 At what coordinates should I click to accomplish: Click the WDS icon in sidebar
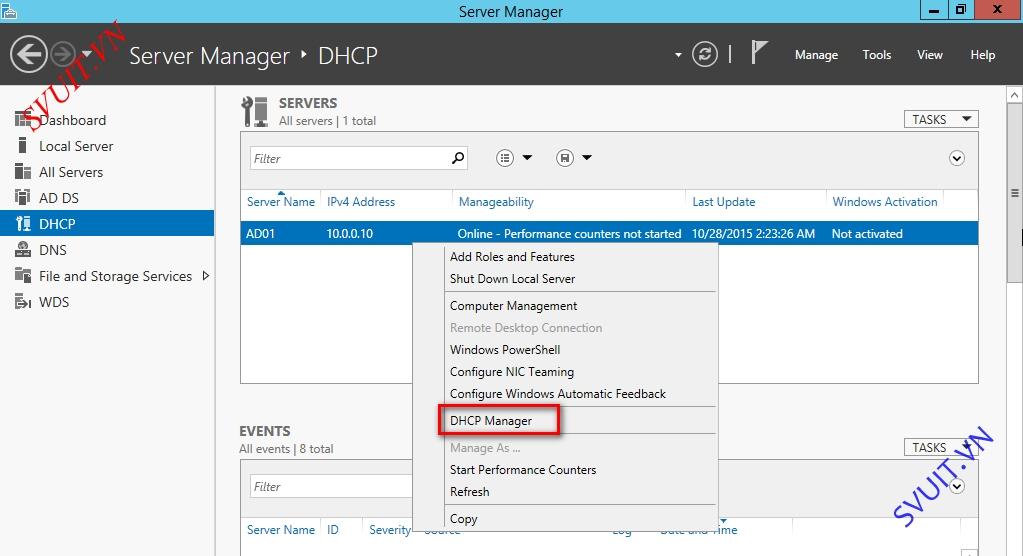click(x=23, y=301)
